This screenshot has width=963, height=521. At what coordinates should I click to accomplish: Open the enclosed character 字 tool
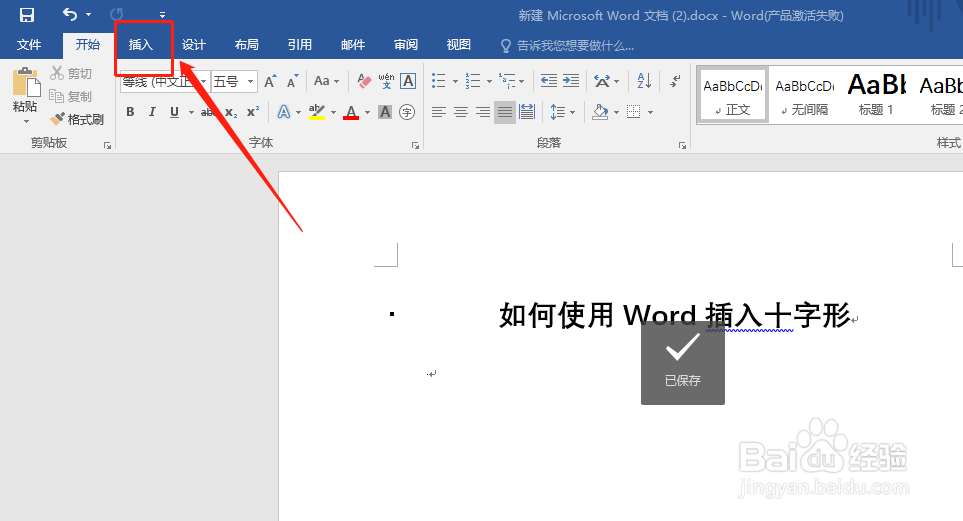point(407,112)
